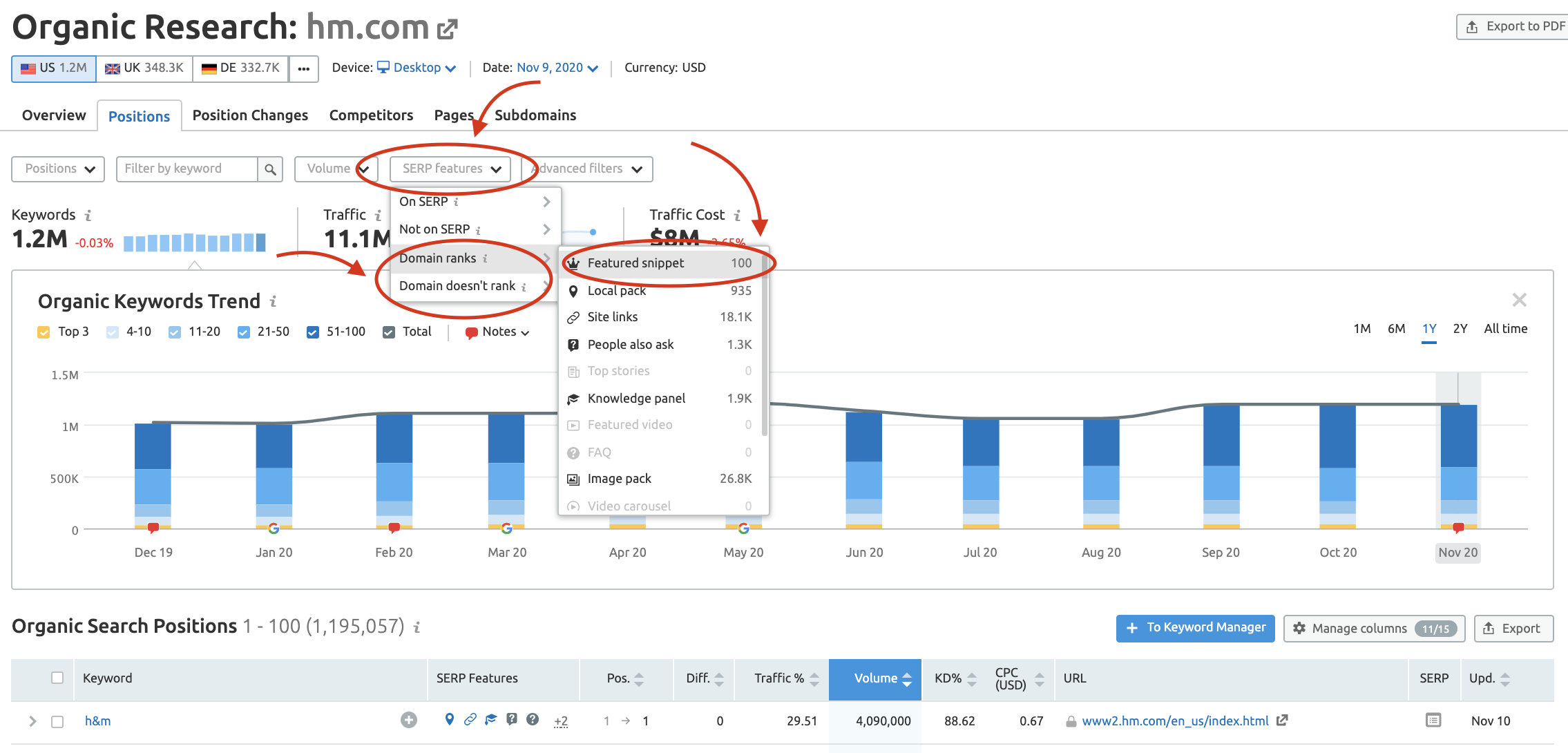This screenshot has height=753, width=1568.
Task: Click local pack icon in h&m row
Action: (x=450, y=720)
